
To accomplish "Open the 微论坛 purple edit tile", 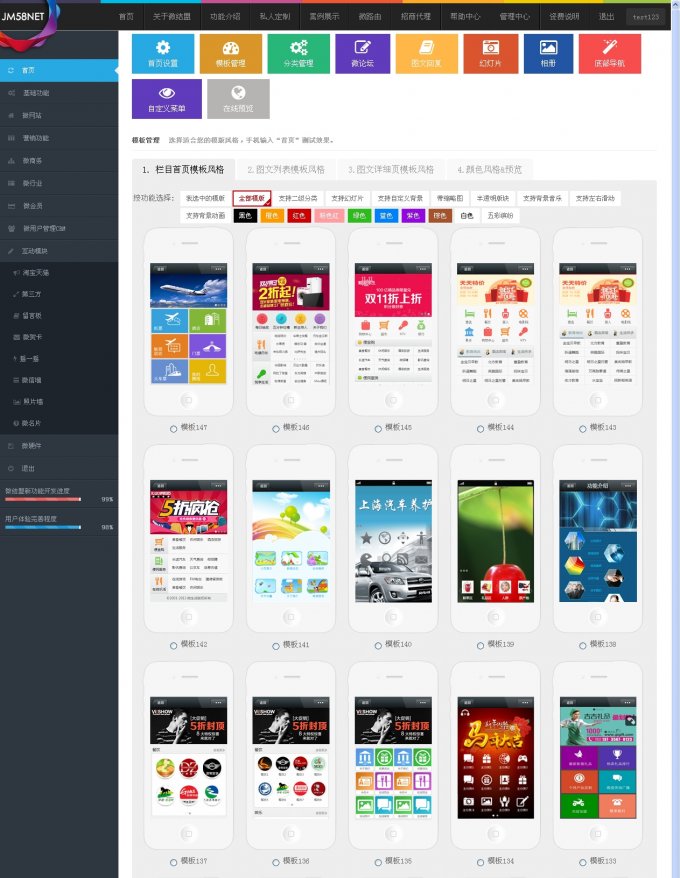I will click(x=362, y=54).
